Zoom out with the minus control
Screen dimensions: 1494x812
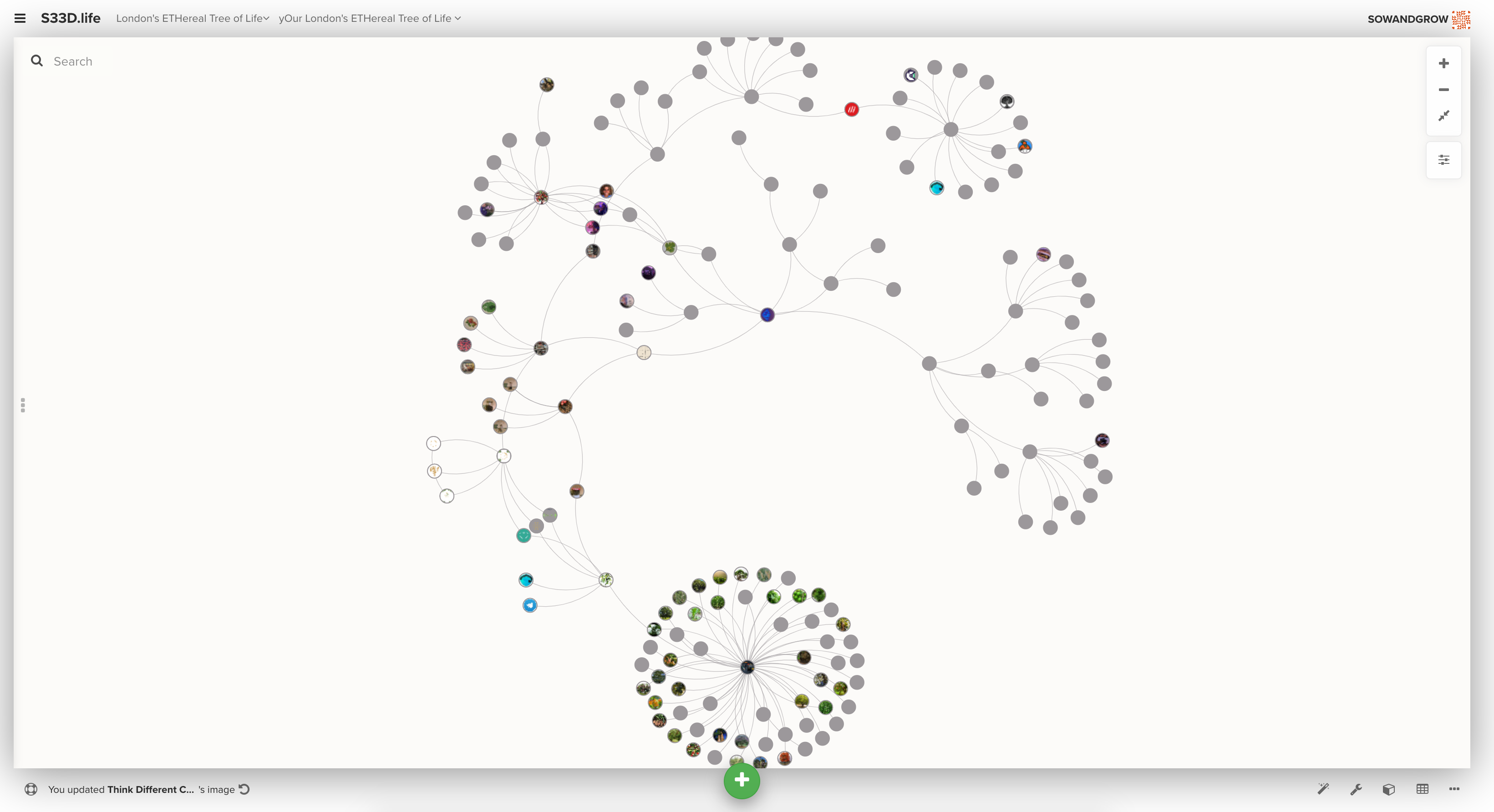[1443, 89]
